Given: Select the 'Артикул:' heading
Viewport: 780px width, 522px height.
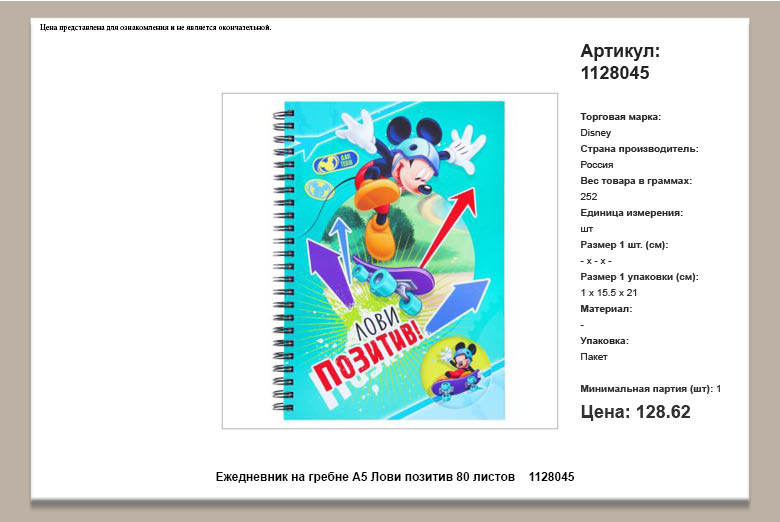Looking at the screenshot, I should pyautogui.click(x=620, y=51).
